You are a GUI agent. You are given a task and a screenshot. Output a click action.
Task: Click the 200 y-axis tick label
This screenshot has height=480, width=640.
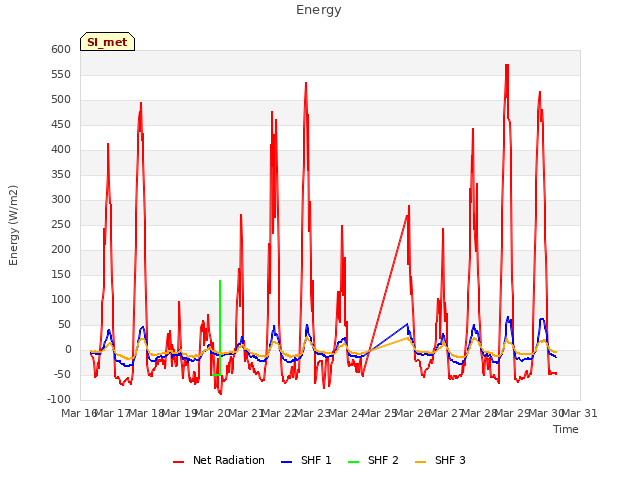coord(61,250)
